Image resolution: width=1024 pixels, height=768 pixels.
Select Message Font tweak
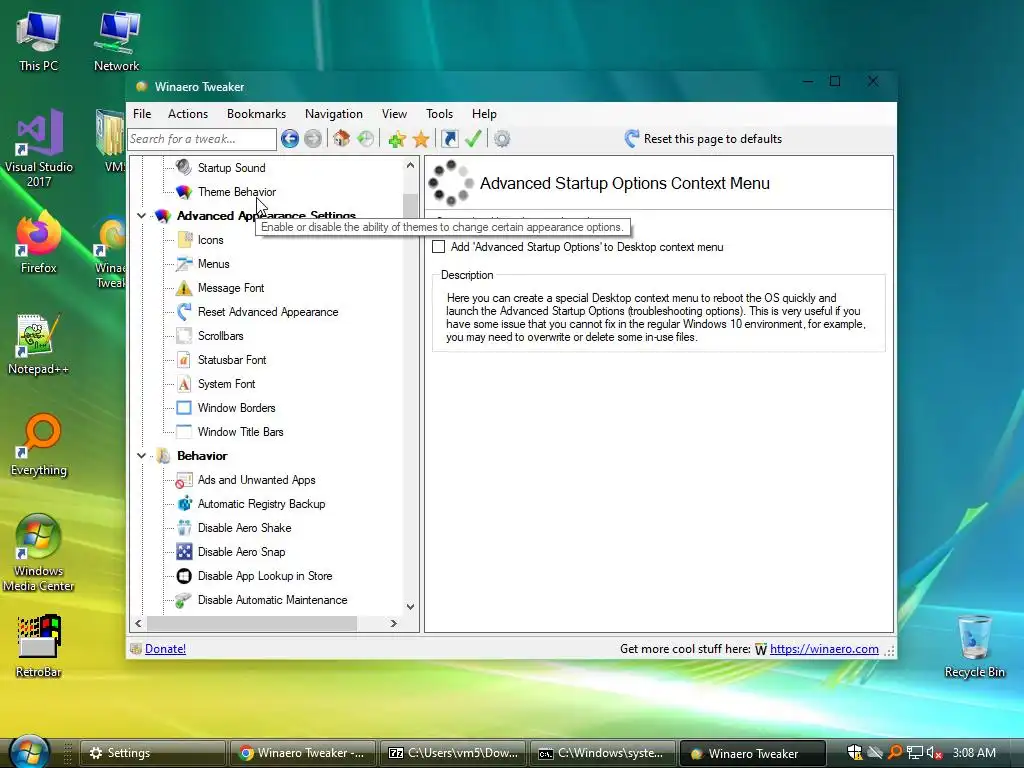(231, 288)
